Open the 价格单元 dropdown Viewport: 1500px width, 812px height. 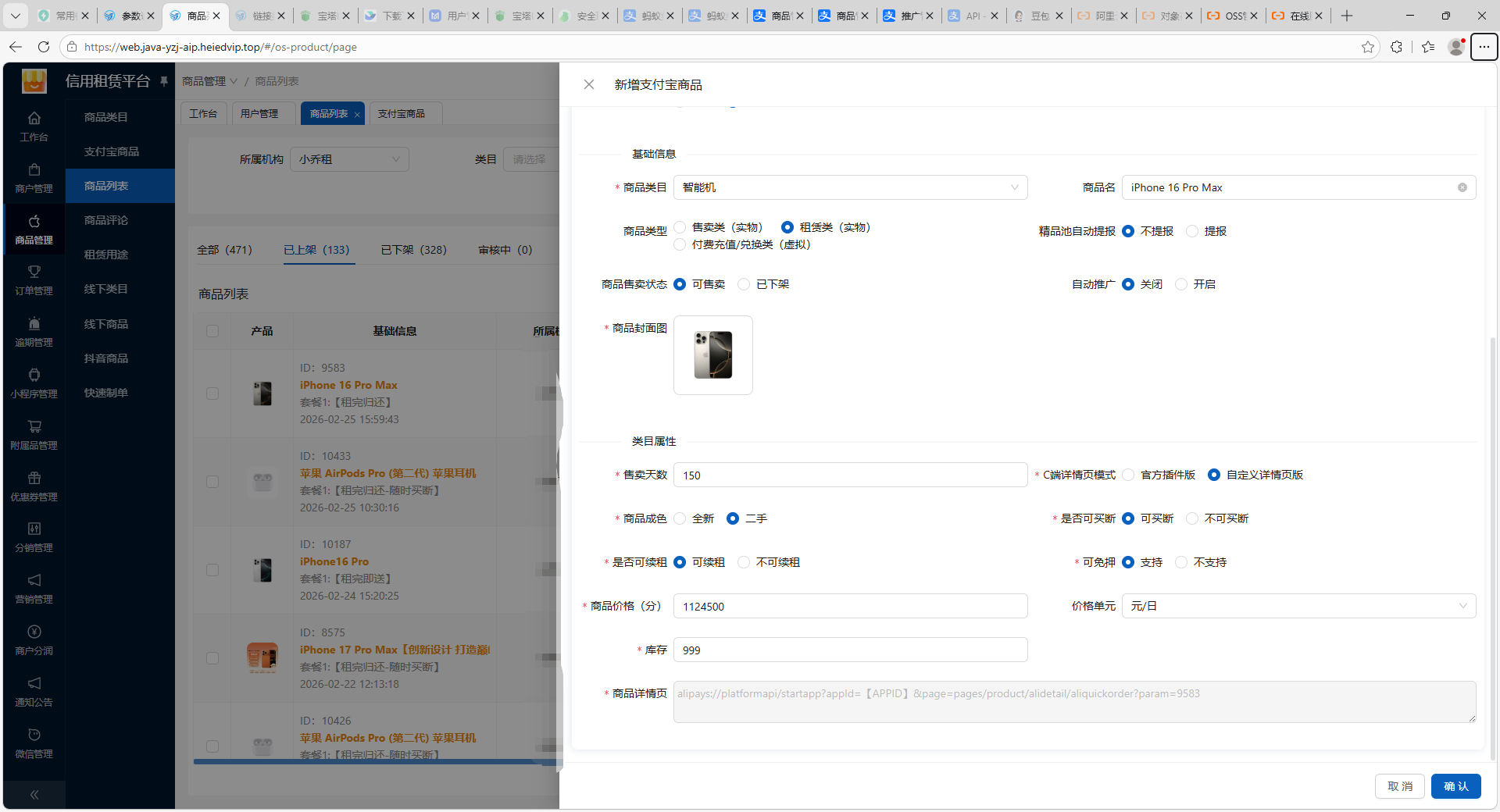1298,606
